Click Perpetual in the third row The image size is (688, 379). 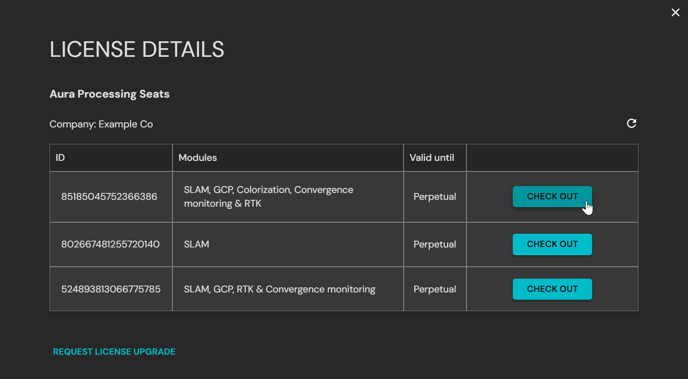tap(435, 289)
